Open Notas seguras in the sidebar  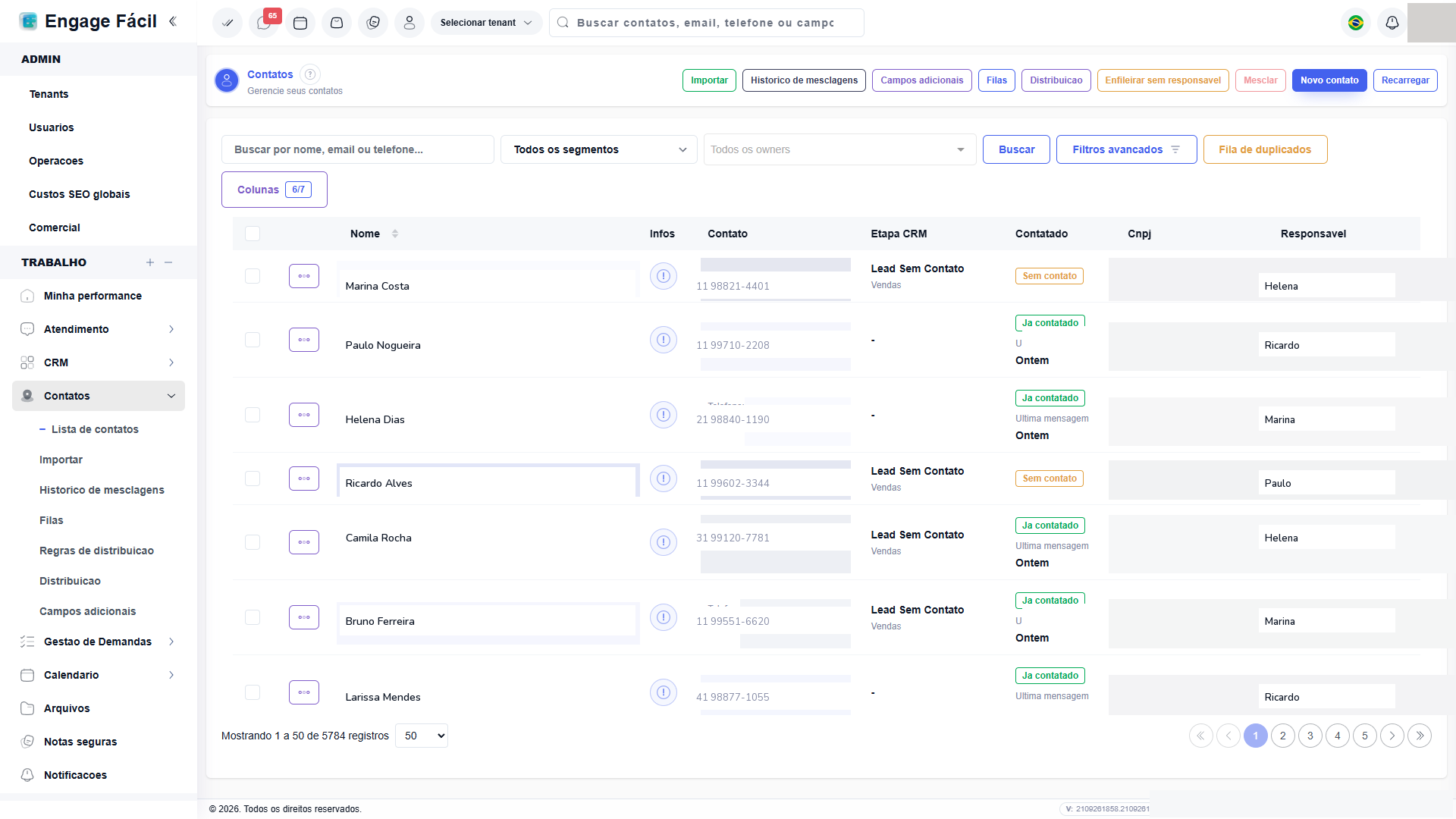click(80, 742)
